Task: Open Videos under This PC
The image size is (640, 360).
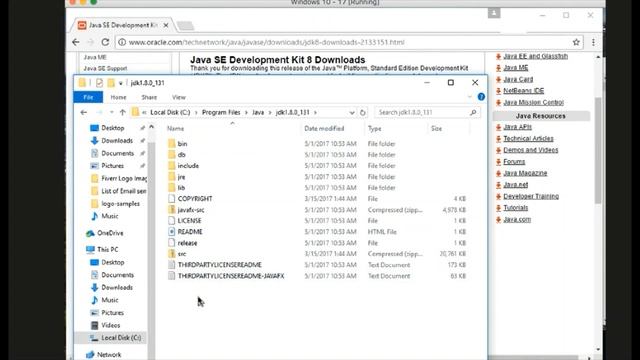Action: tap(106, 325)
